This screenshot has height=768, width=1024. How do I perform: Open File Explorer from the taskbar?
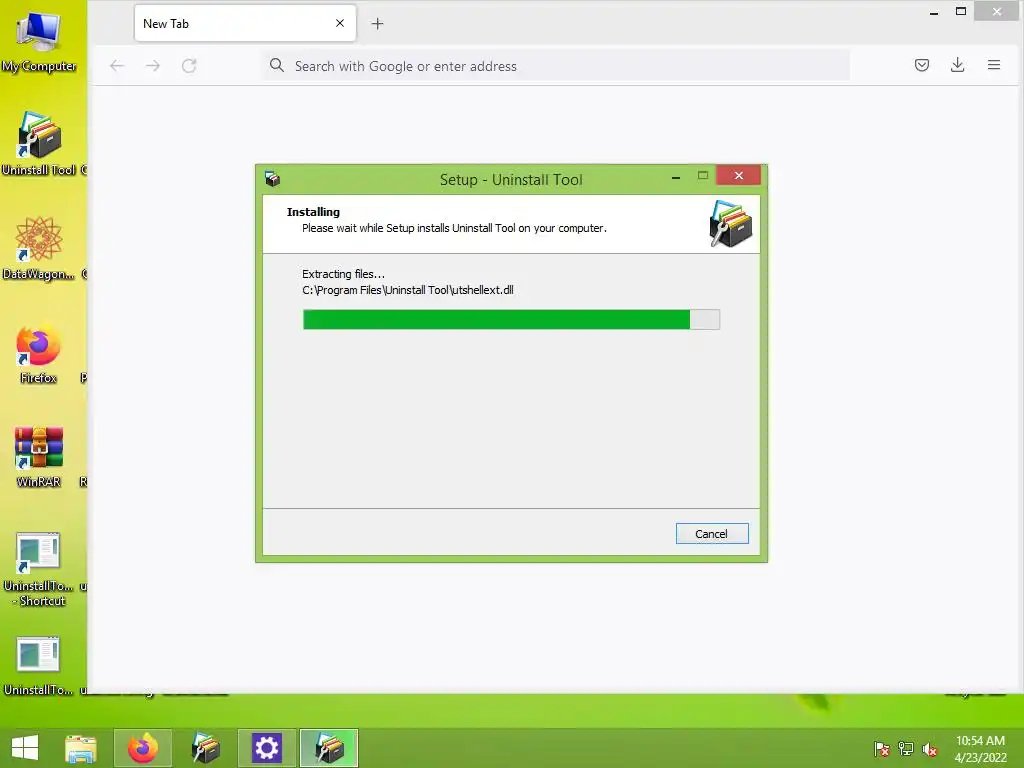click(x=81, y=748)
